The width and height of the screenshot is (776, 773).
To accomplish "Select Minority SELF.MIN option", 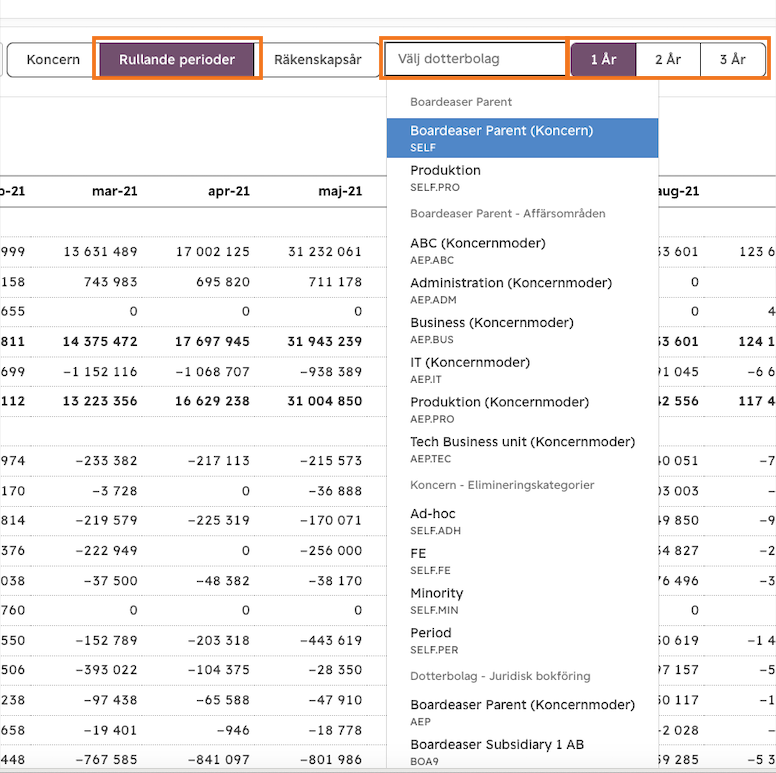I will click(522, 600).
